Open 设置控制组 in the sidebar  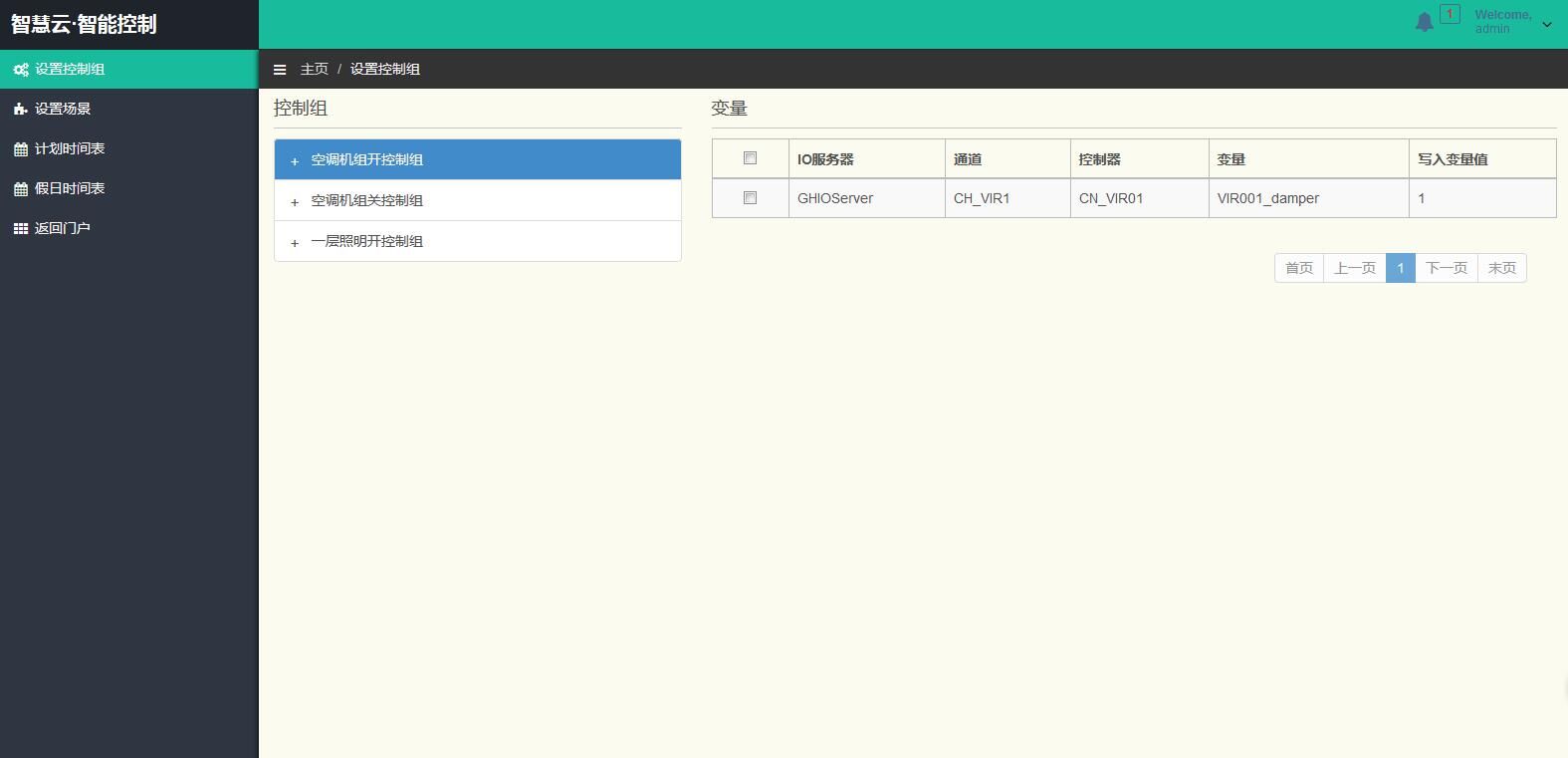[x=129, y=69]
